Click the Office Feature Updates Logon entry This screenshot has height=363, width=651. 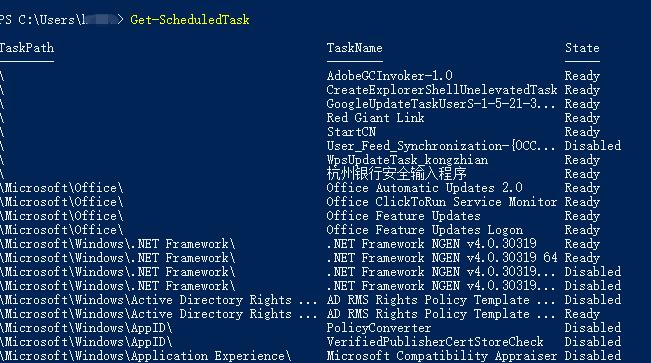pos(424,230)
